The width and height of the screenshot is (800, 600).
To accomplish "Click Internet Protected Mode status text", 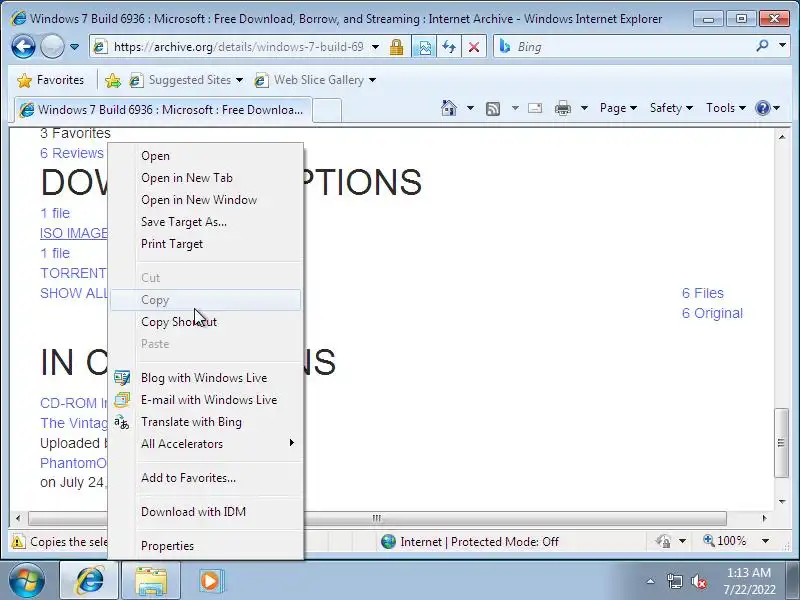I will click(479, 542).
